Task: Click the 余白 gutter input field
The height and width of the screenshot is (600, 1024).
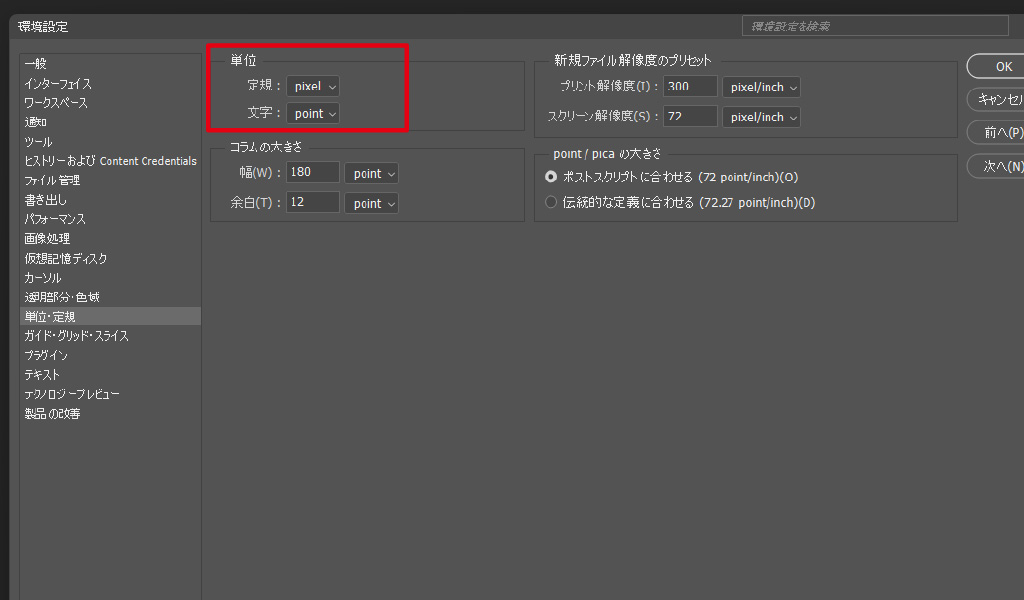Action: pyautogui.click(x=313, y=203)
